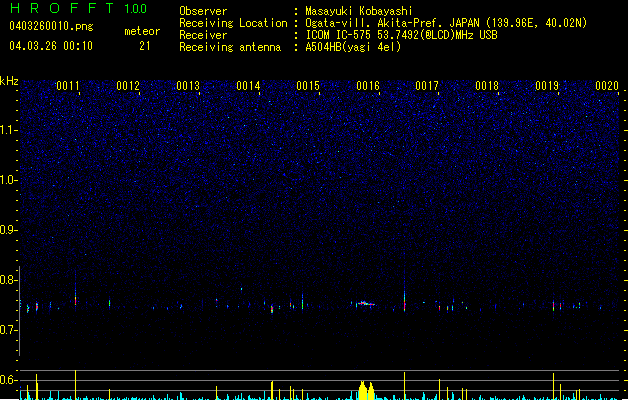Click time marker 0016
629x400 pixels.
tap(368, 86)
